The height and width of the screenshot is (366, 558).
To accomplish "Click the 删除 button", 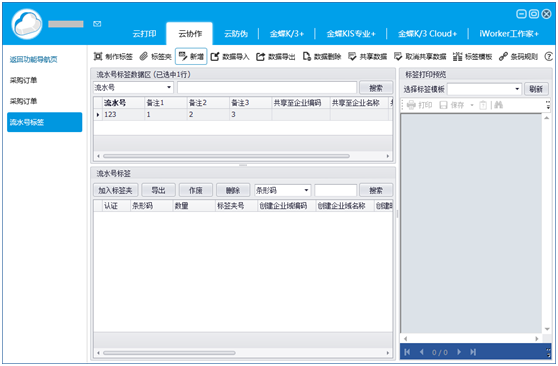I will point(233,190).
